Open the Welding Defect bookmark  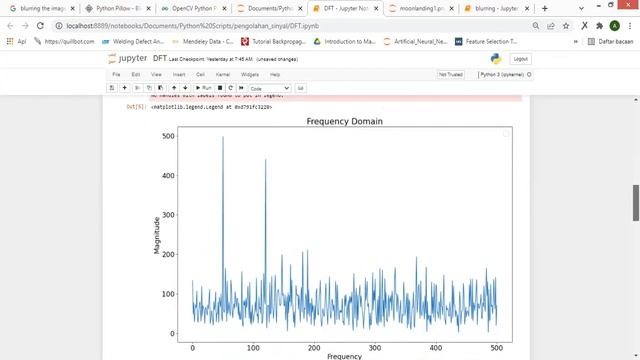pyautogui.click(x=133, y=41)
